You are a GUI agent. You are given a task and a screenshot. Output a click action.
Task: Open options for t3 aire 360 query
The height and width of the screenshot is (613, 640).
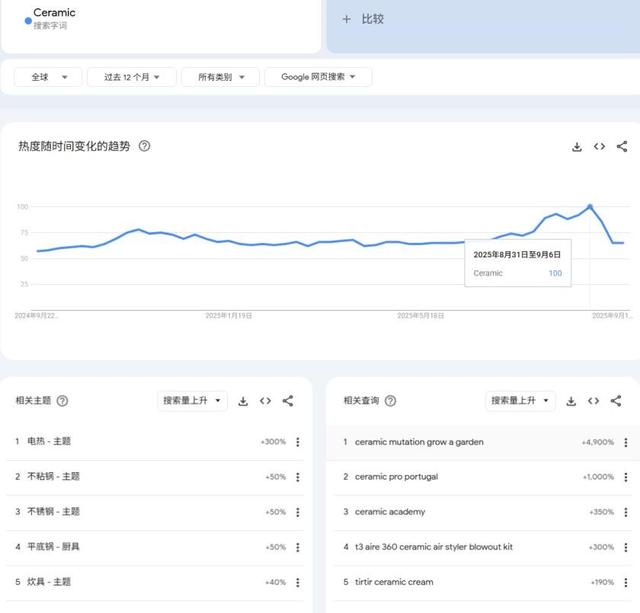tap(626, 547)
